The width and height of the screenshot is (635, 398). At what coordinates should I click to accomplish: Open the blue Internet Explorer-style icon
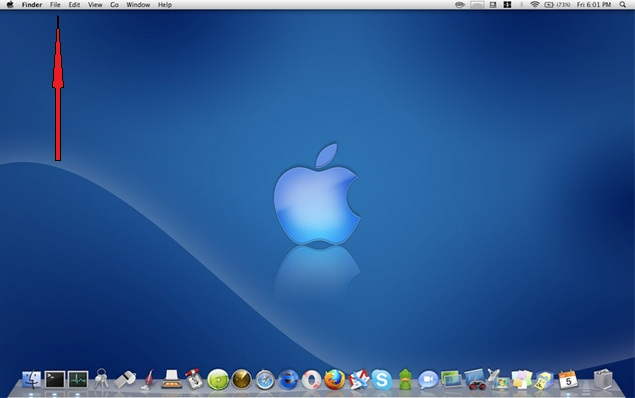tap(288, 380)
